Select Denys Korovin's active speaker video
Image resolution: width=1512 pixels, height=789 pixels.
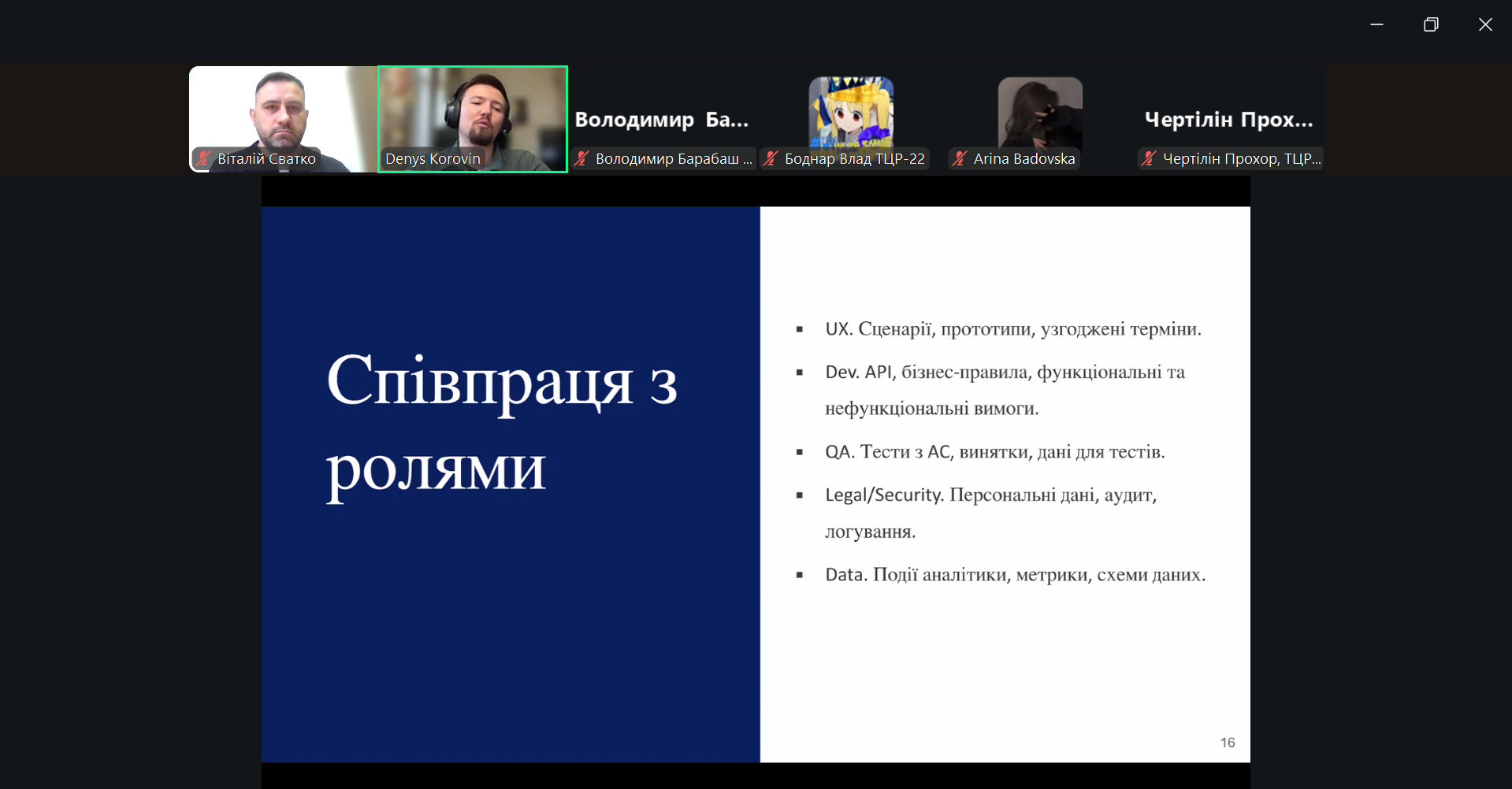pyautogui.click(x=473, y=110)
